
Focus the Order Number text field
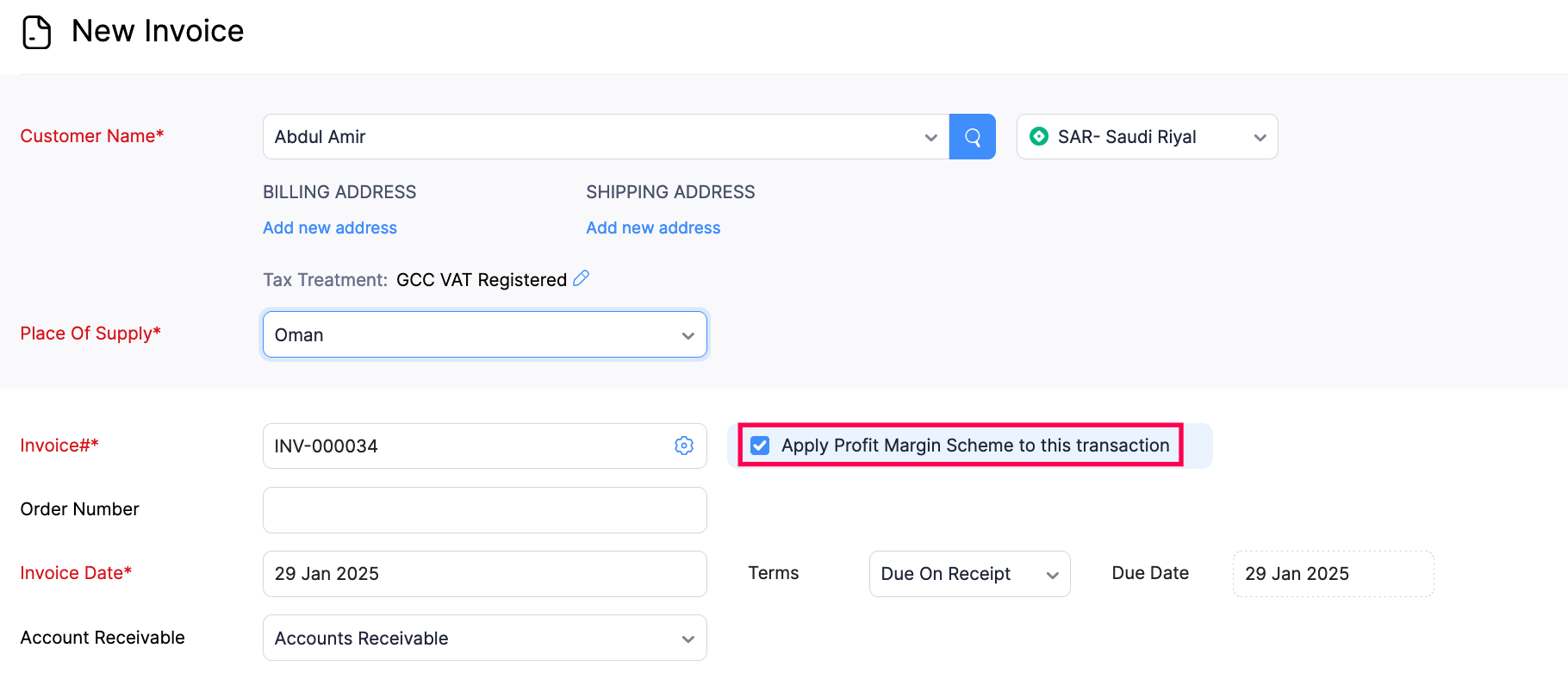pos(484,510)
